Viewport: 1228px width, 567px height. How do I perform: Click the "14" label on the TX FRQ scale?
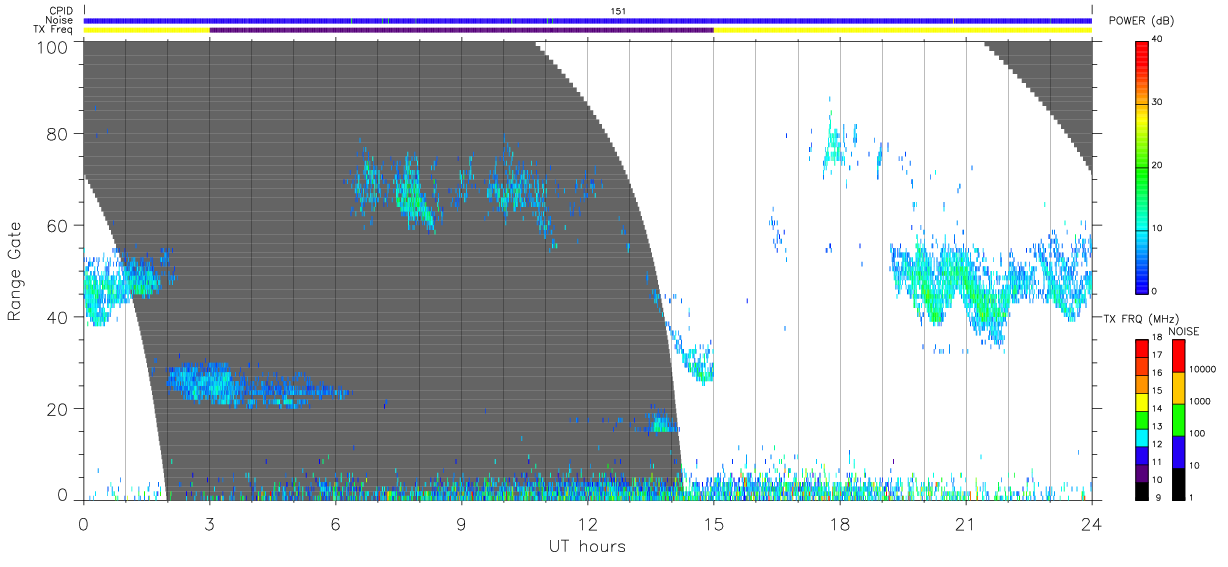1157,408
